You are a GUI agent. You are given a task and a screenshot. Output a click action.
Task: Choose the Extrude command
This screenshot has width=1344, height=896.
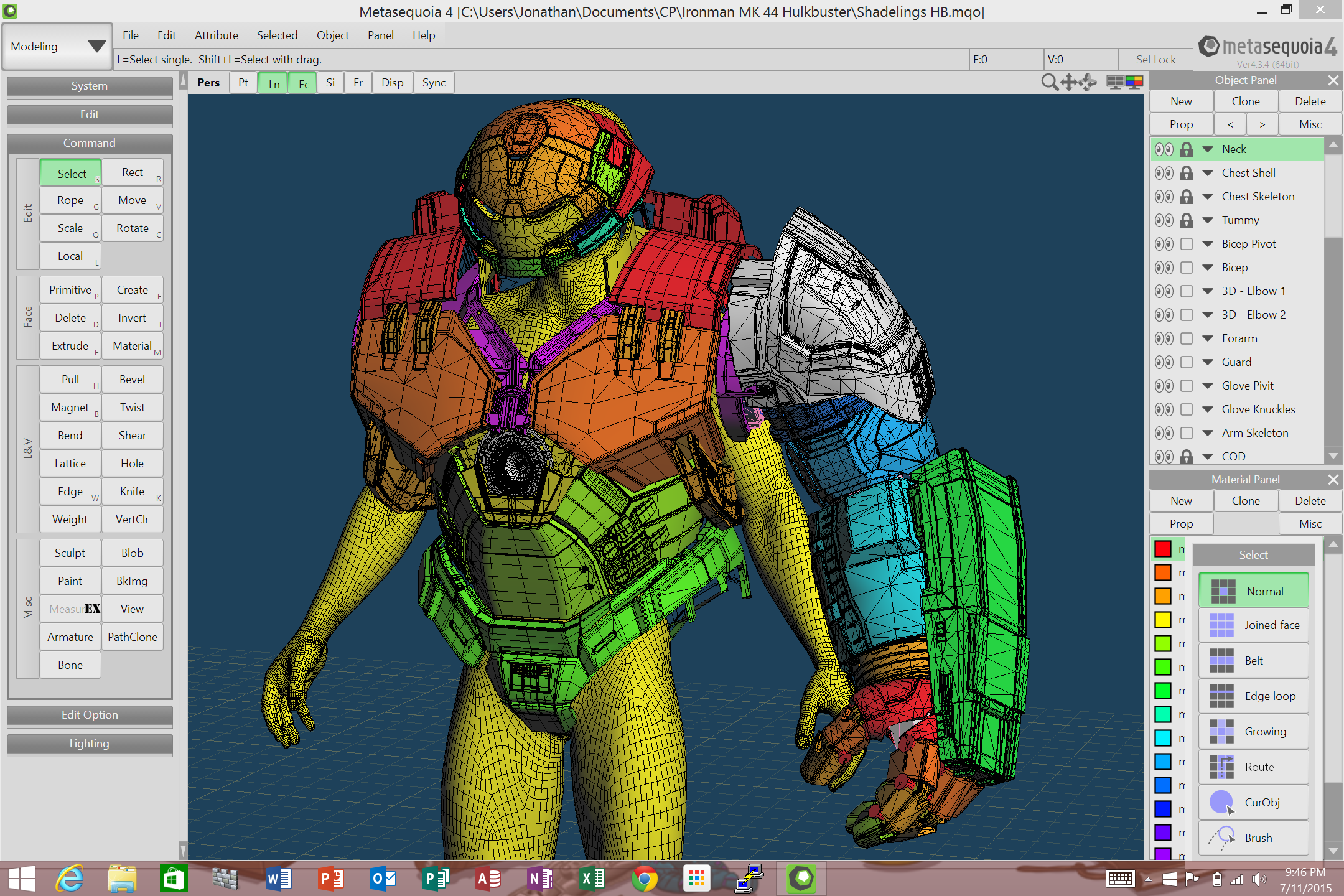click(70, 346)
